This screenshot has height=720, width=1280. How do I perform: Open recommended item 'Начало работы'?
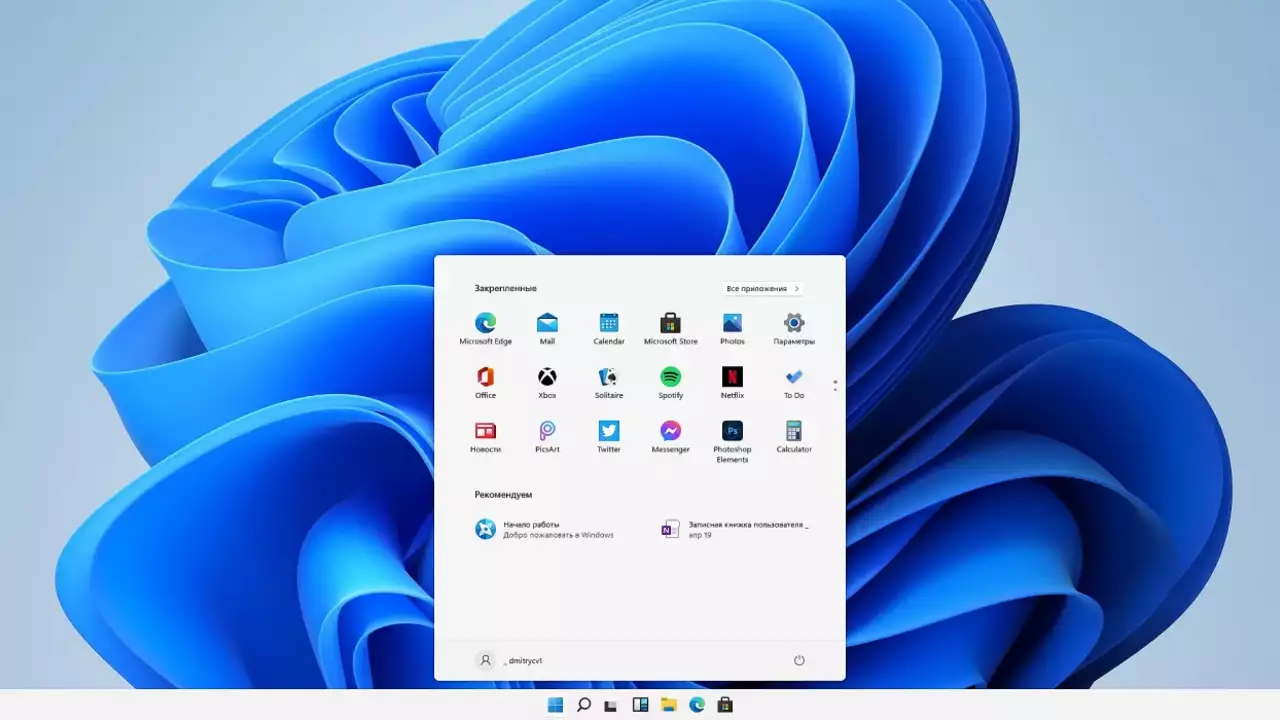(x=545, y=529)
